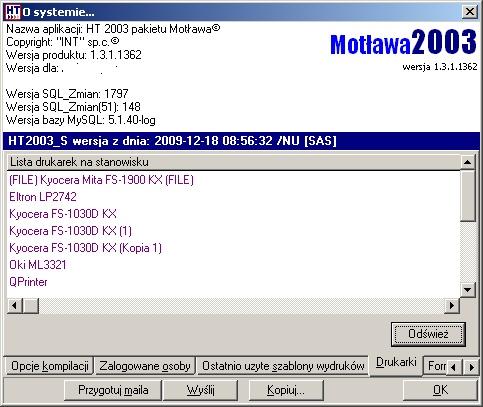The image size is (483, 407).
Task: Click the Copyright "INT" sp.c. line
Action: click(x=63, y=42)
